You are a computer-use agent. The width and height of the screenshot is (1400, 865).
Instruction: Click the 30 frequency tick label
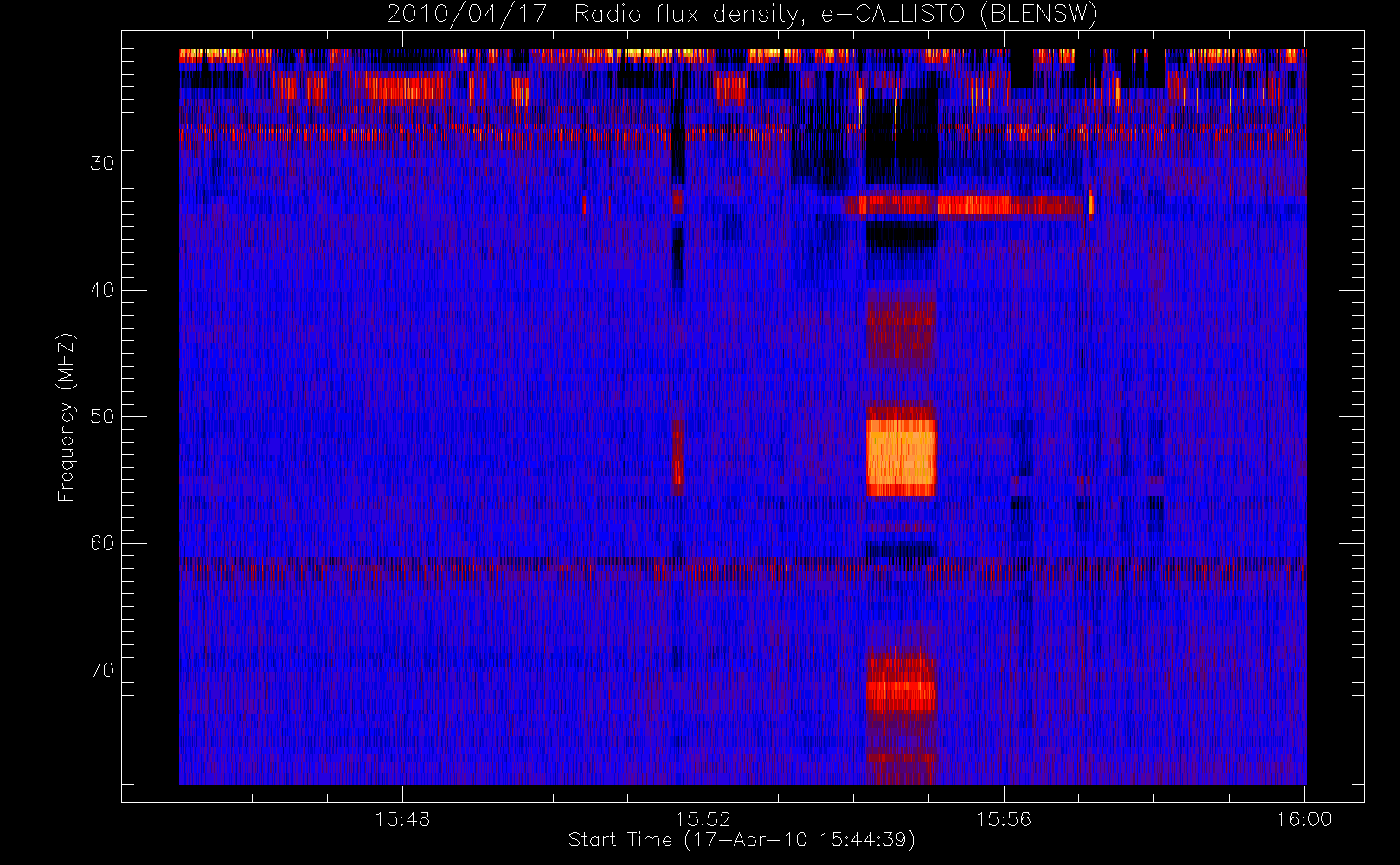point(102,163)
